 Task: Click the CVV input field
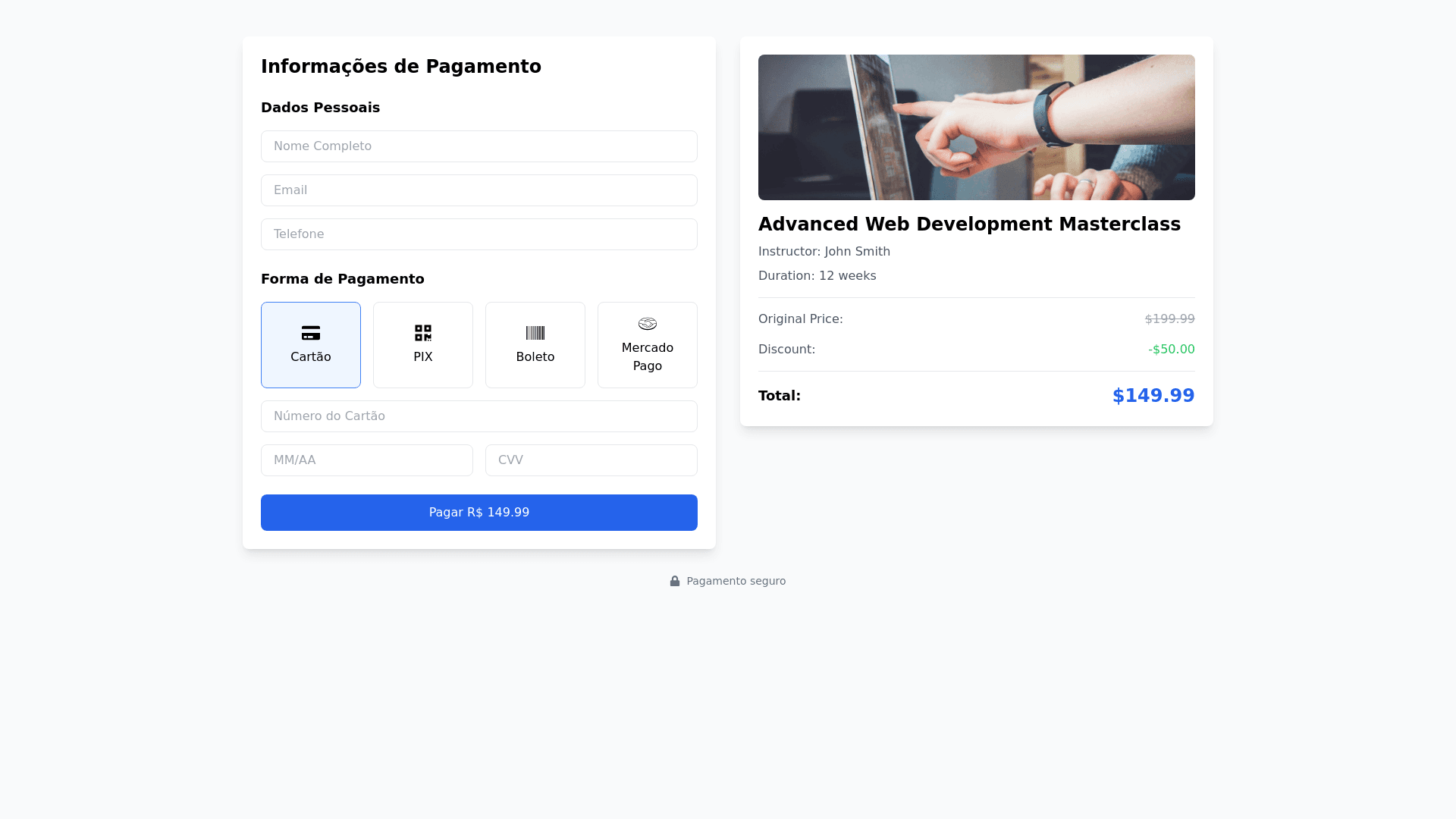pos(591,460)
